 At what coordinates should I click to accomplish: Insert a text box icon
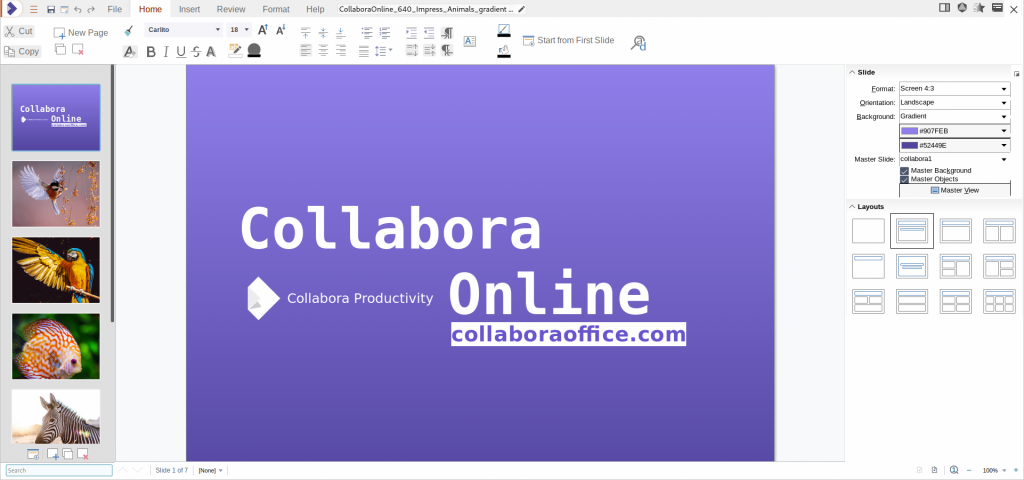coord(470,41)
